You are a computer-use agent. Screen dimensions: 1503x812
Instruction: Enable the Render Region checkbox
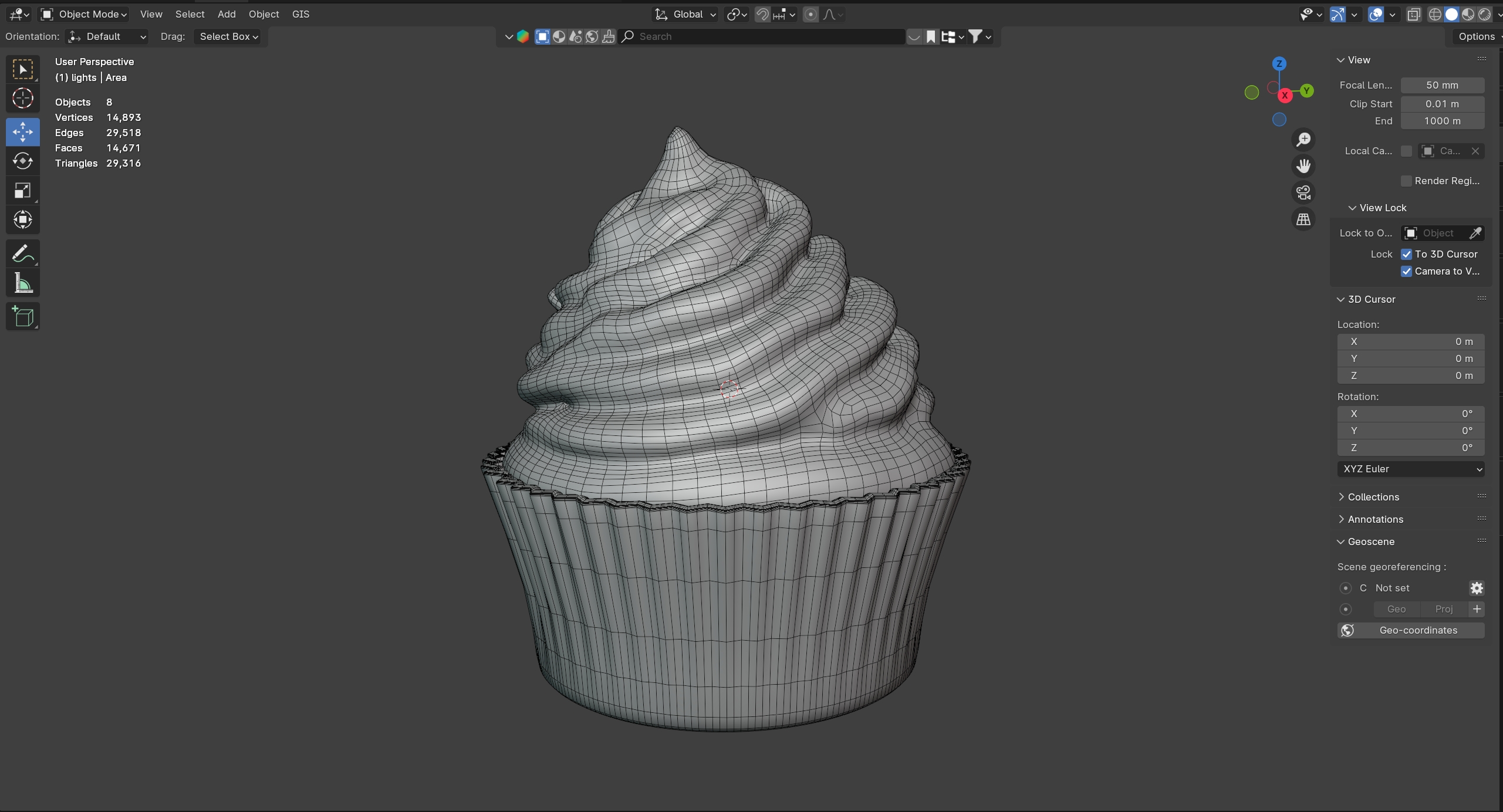(x=1406, y=181)
